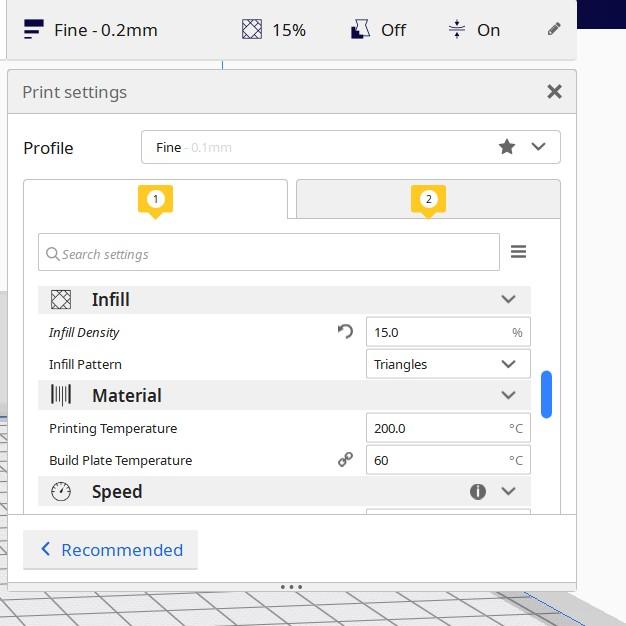Click the Build Plate Temperature field

click(448, 460)
